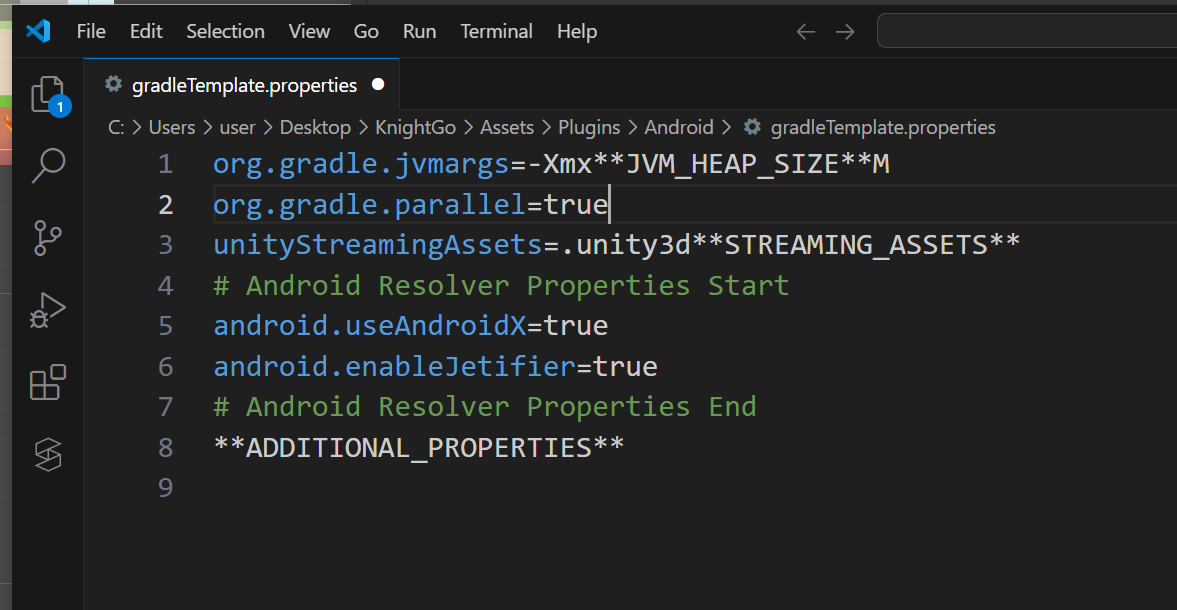Click line number 4 in the gutter
The image size is (1177, 610).
166,286
